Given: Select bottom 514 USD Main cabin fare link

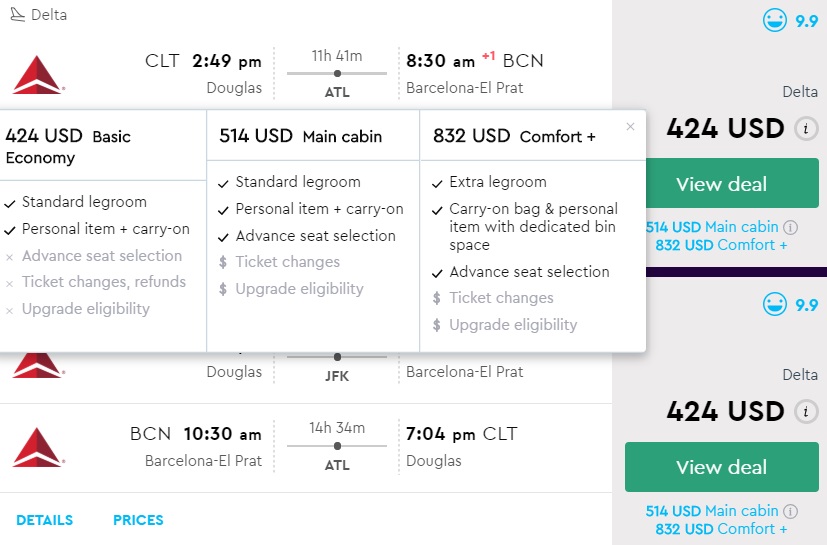Looking at the screenshot, I should (711, 511).
